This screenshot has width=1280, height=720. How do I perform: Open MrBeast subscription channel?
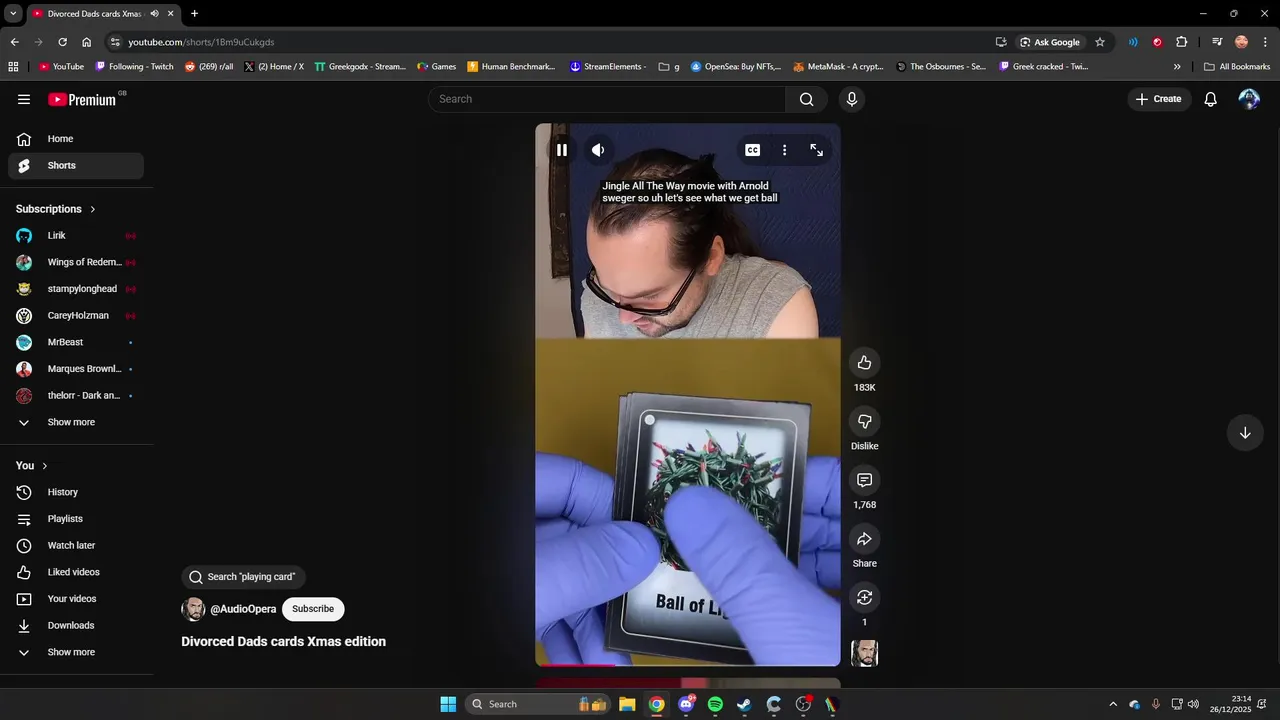click(76, 343)
